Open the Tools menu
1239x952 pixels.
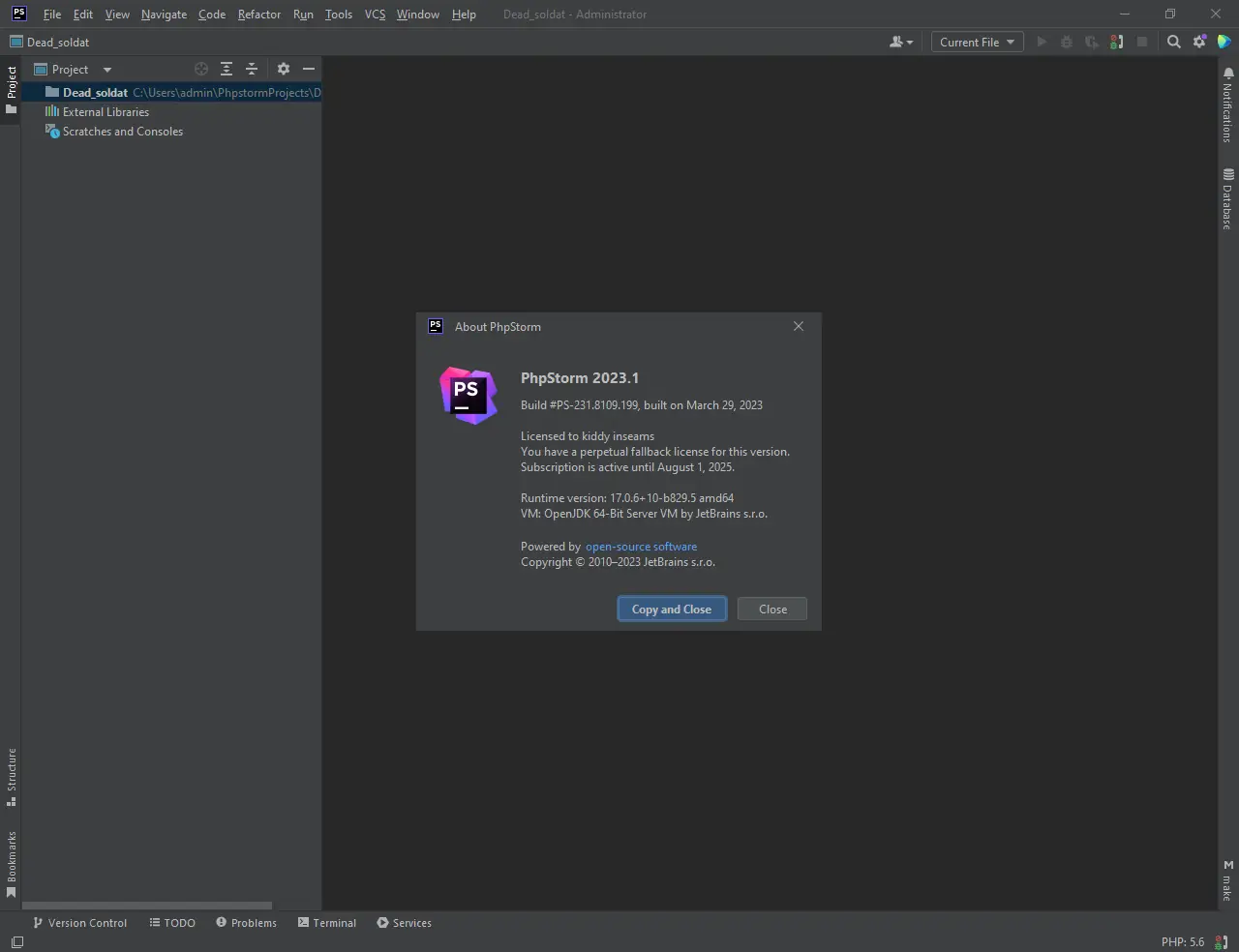pyautogui.click(x=339, y=15)
